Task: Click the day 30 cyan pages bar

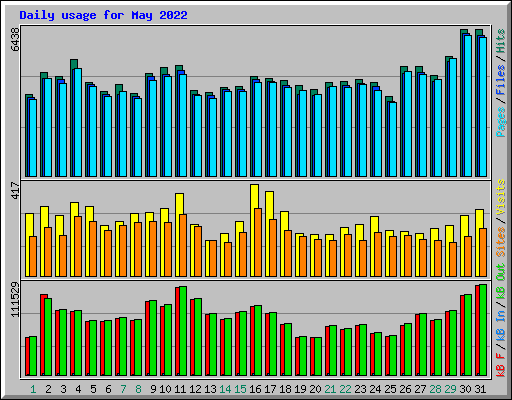Action: tap(468, 106)
